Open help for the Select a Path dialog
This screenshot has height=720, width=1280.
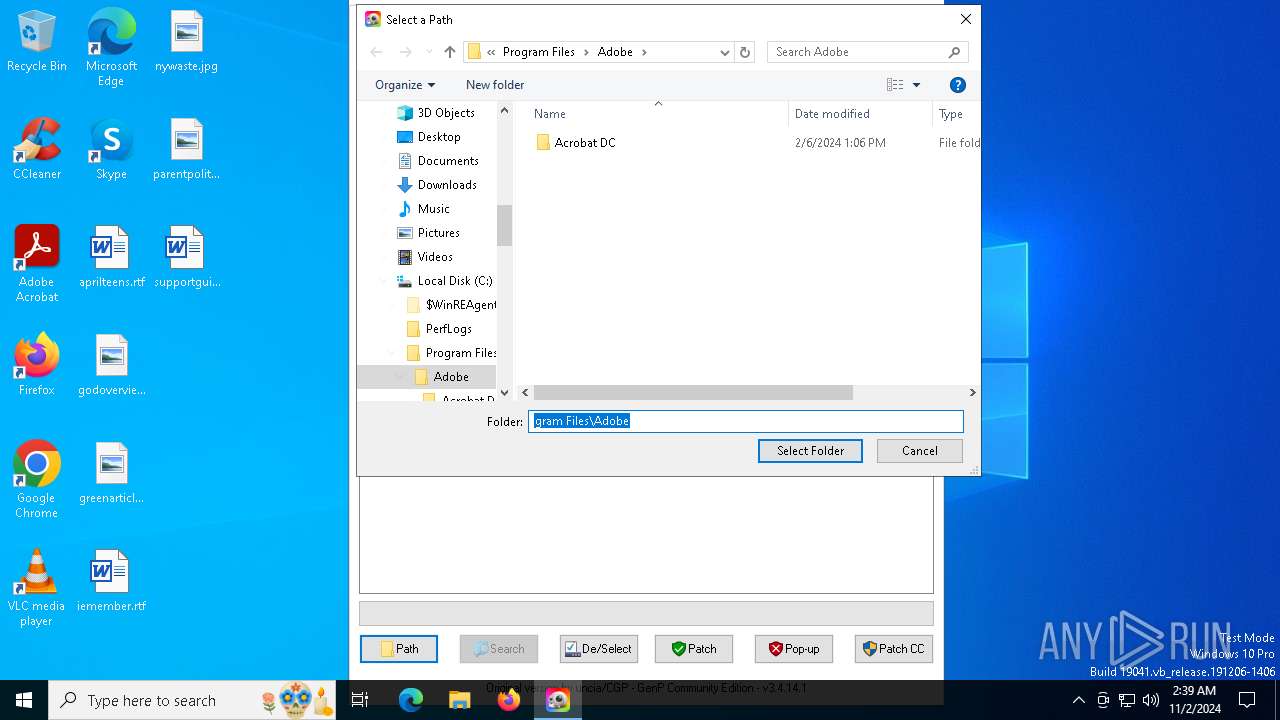957,85
